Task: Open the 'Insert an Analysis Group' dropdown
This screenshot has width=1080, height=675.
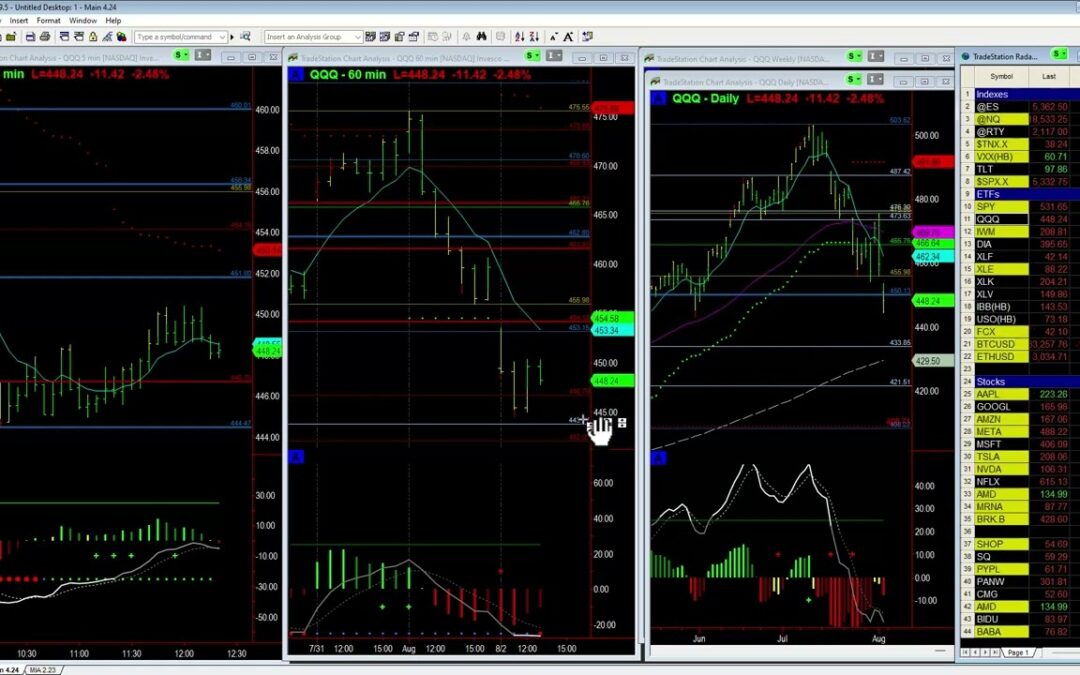Action: pyautogui.click(x=358, y=37)
